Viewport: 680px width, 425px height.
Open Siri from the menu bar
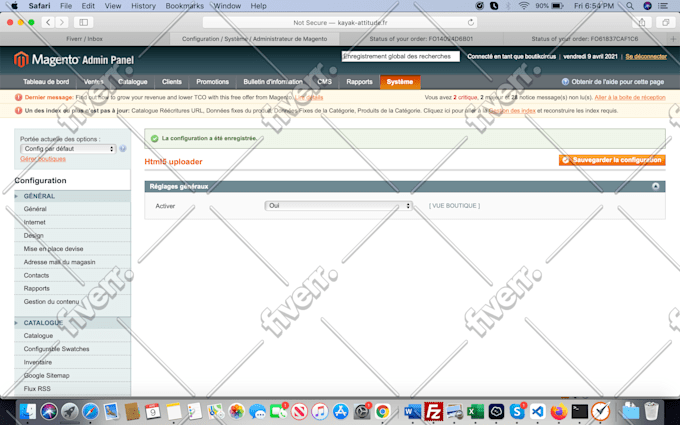pyautogui.click(x=647, y=6)
